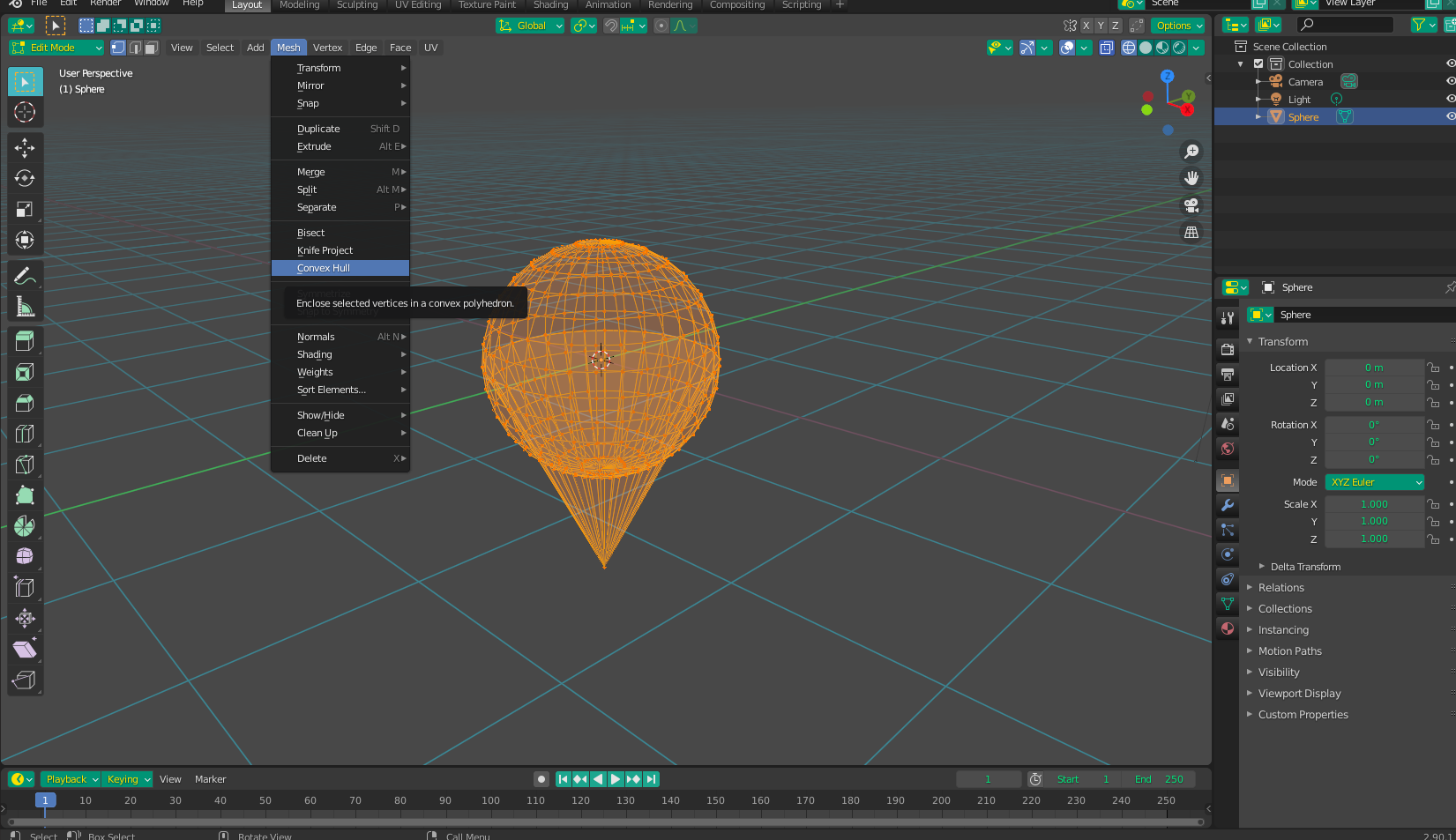
Task: Open the Modifiers wrench properties tab
Action: (x=1228, y=505)
